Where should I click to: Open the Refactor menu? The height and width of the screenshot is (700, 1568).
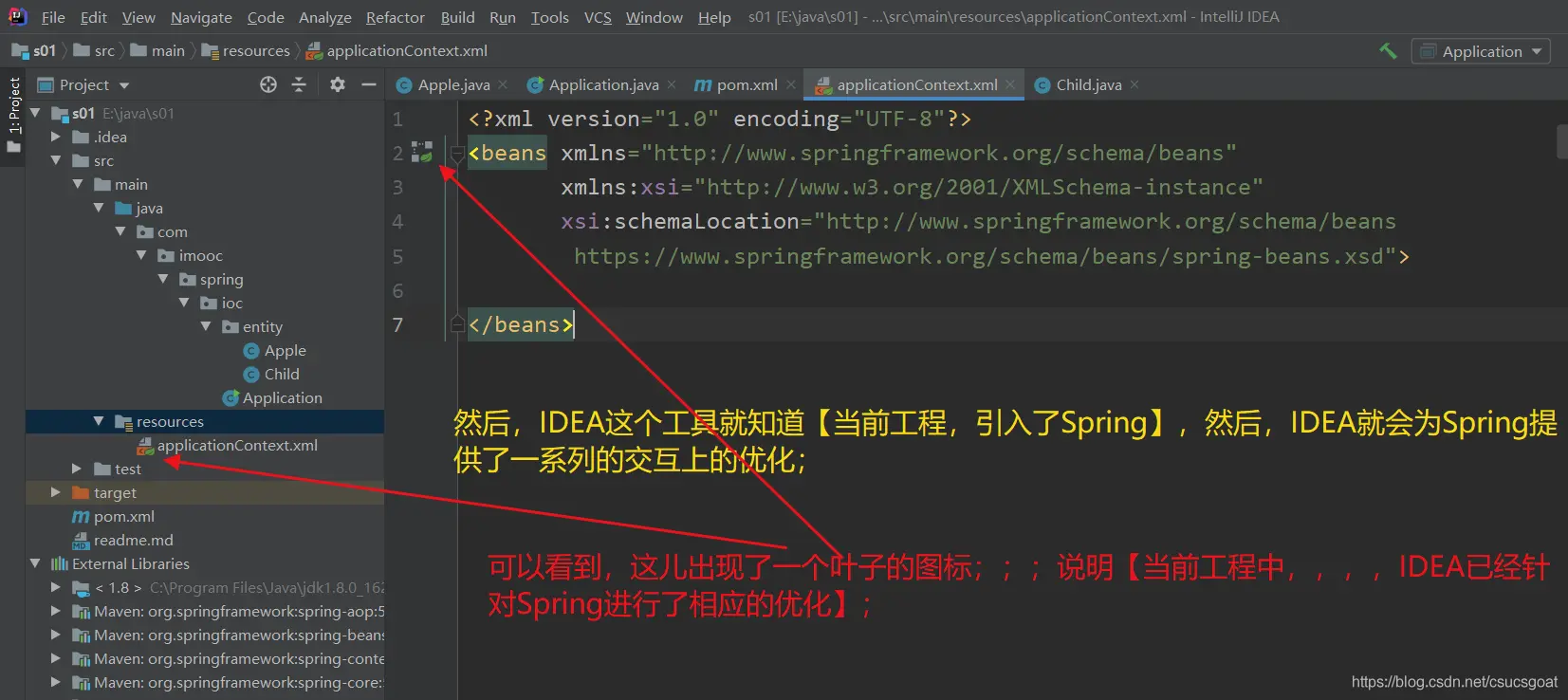tap(395, 17)
